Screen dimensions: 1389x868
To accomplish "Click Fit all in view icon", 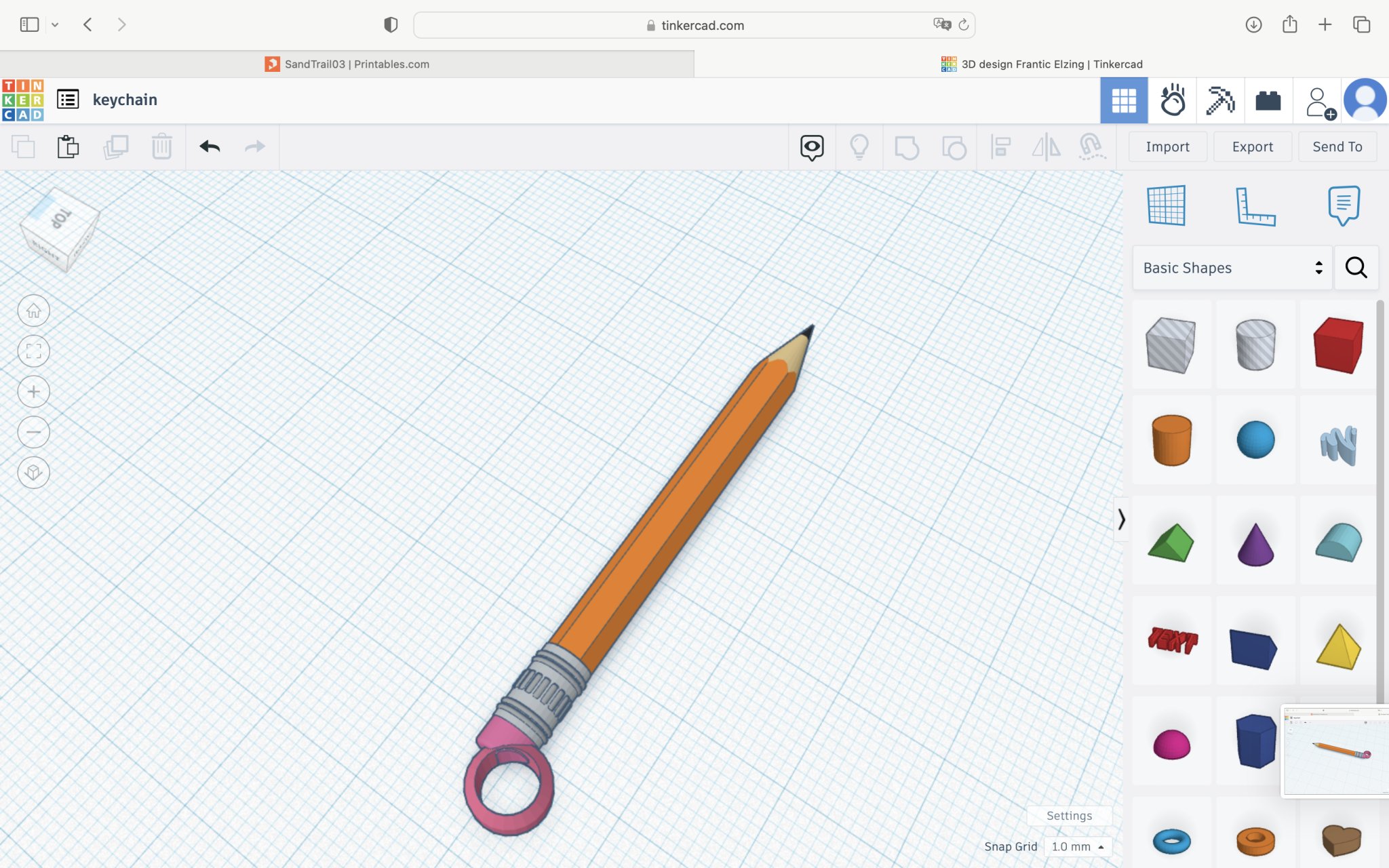I will [33, 351].
